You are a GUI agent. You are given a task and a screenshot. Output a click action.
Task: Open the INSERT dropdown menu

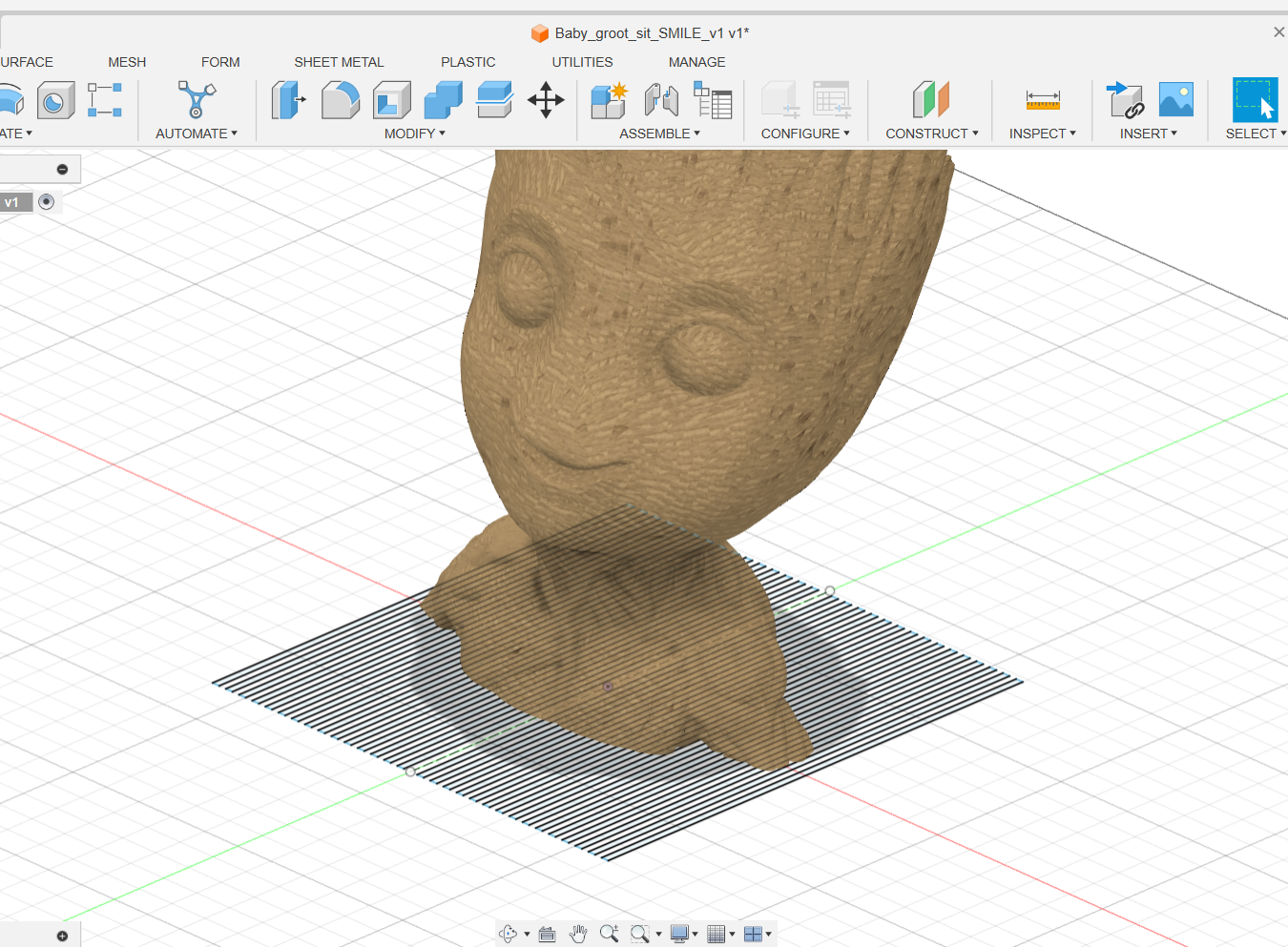coord(1149,134)
